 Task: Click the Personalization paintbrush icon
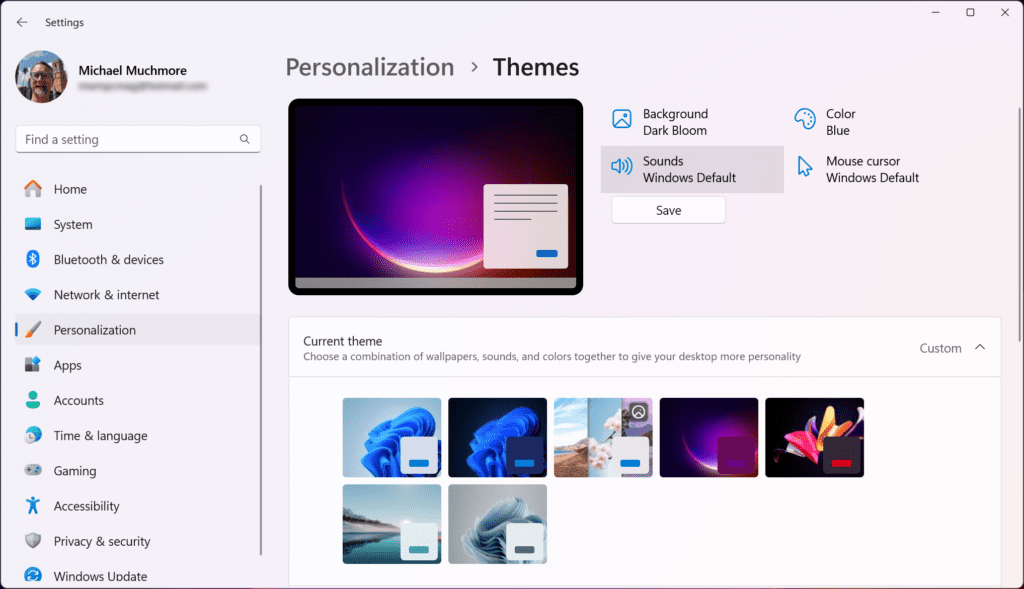[33, 330]
